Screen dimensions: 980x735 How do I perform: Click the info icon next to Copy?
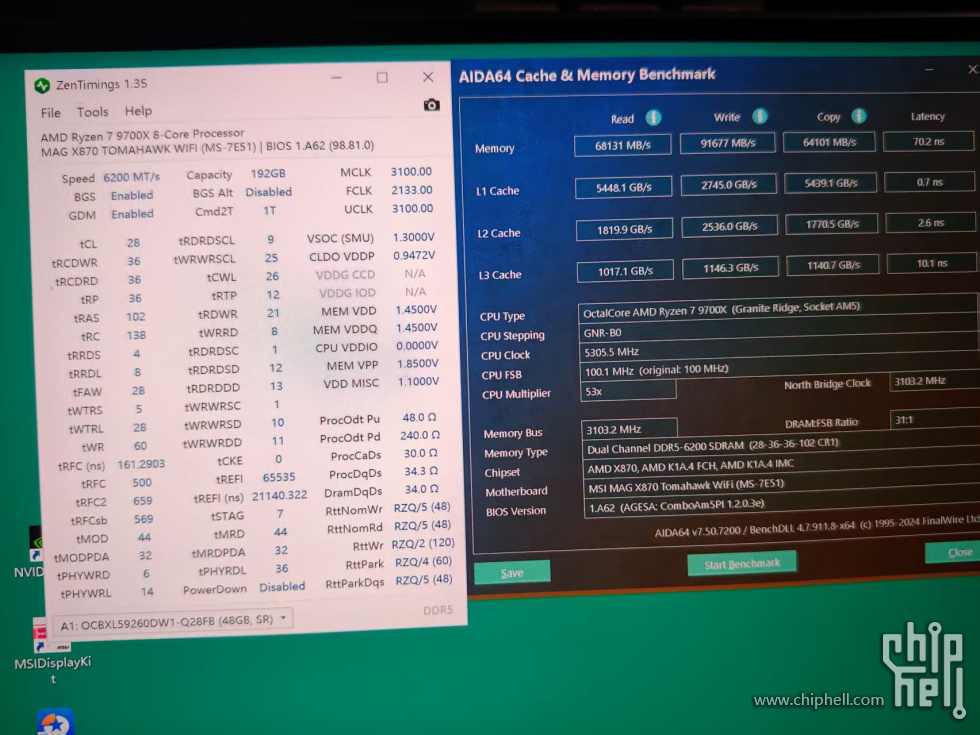[x=858, y=116]
